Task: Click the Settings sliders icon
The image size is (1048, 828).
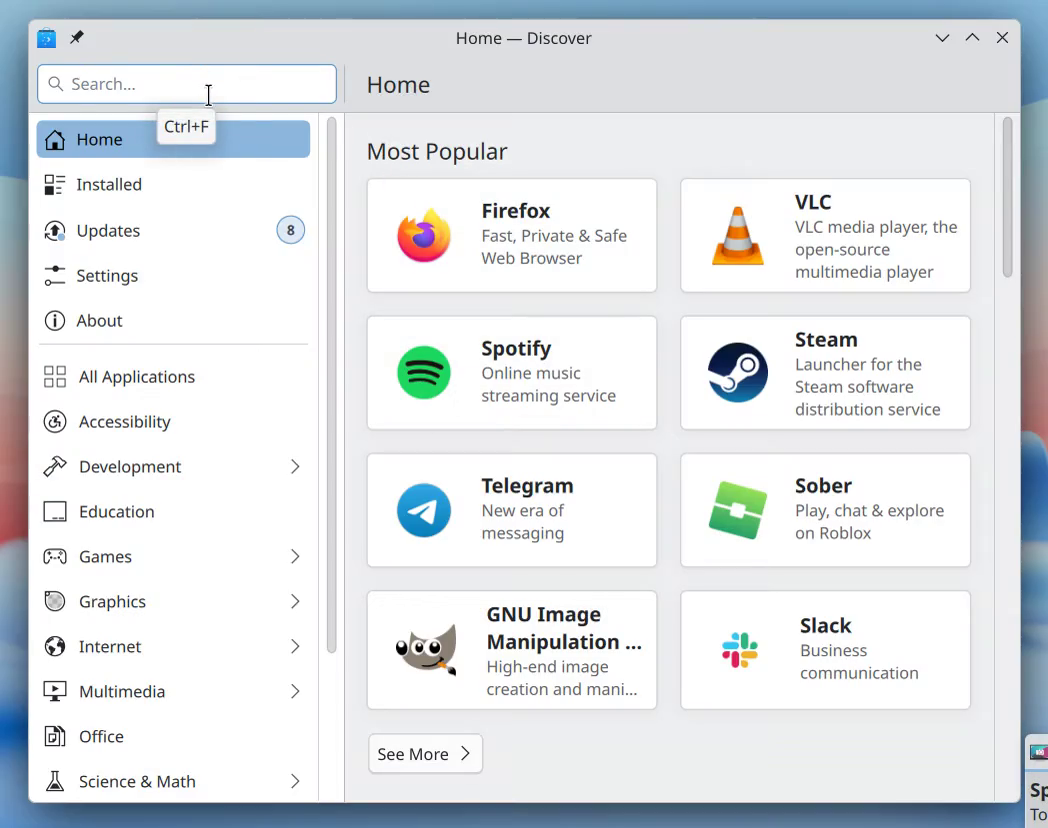Action: [x=55, y=275]
